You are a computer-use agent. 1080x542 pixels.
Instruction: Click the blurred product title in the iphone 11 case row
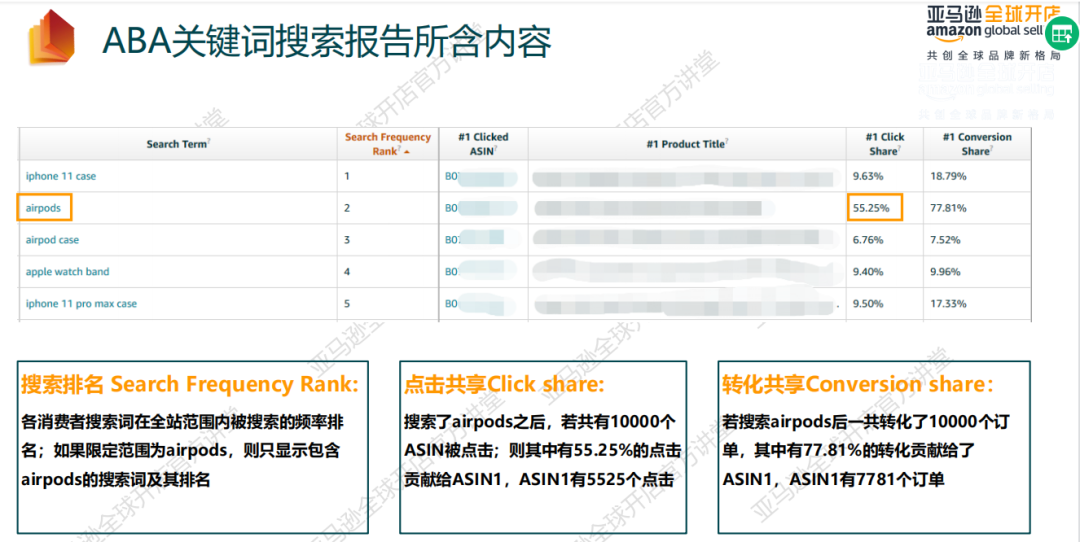(687, 176)
